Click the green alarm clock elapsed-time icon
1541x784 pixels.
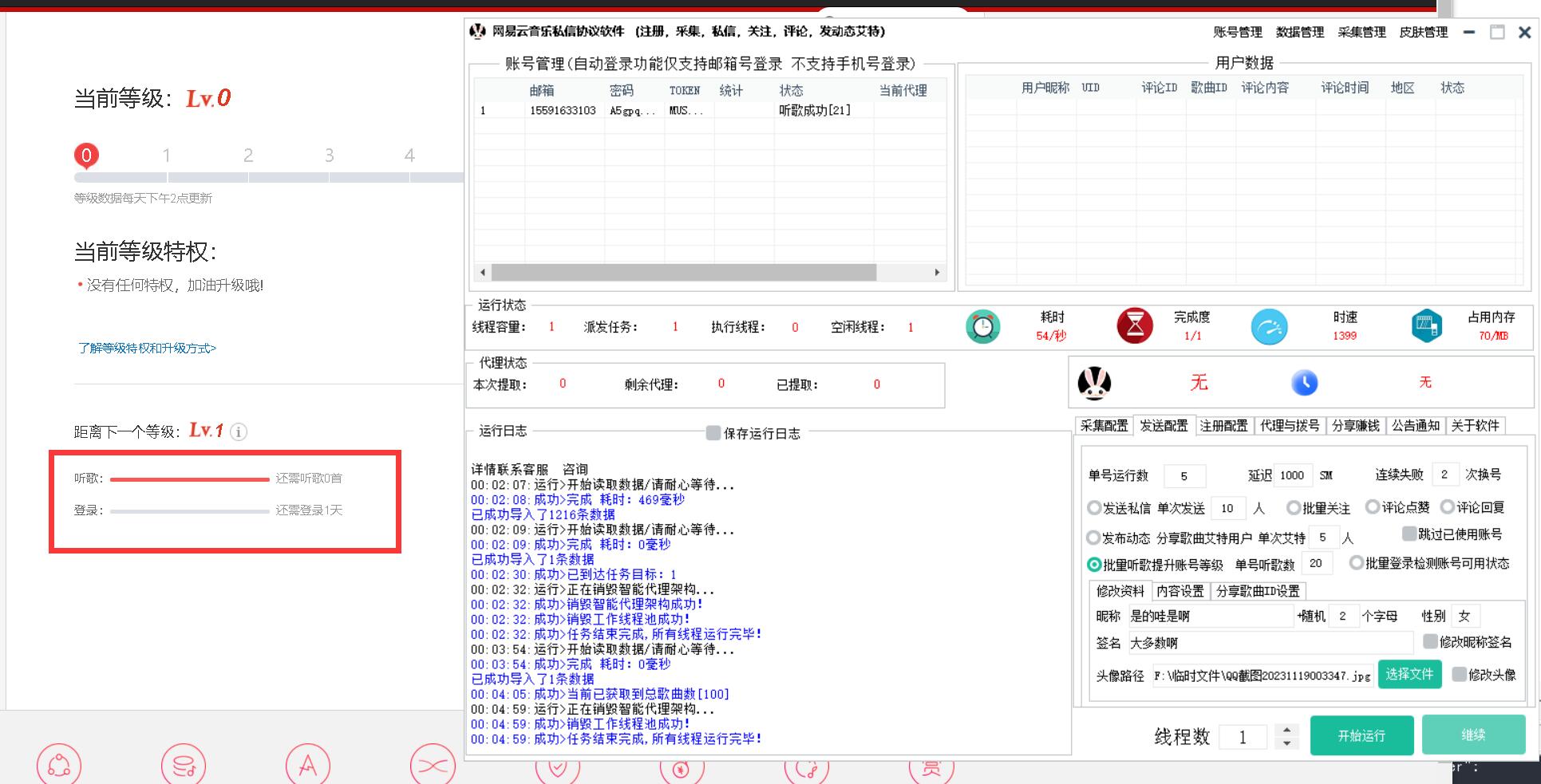pyautogui.click(x=982, y=327)
